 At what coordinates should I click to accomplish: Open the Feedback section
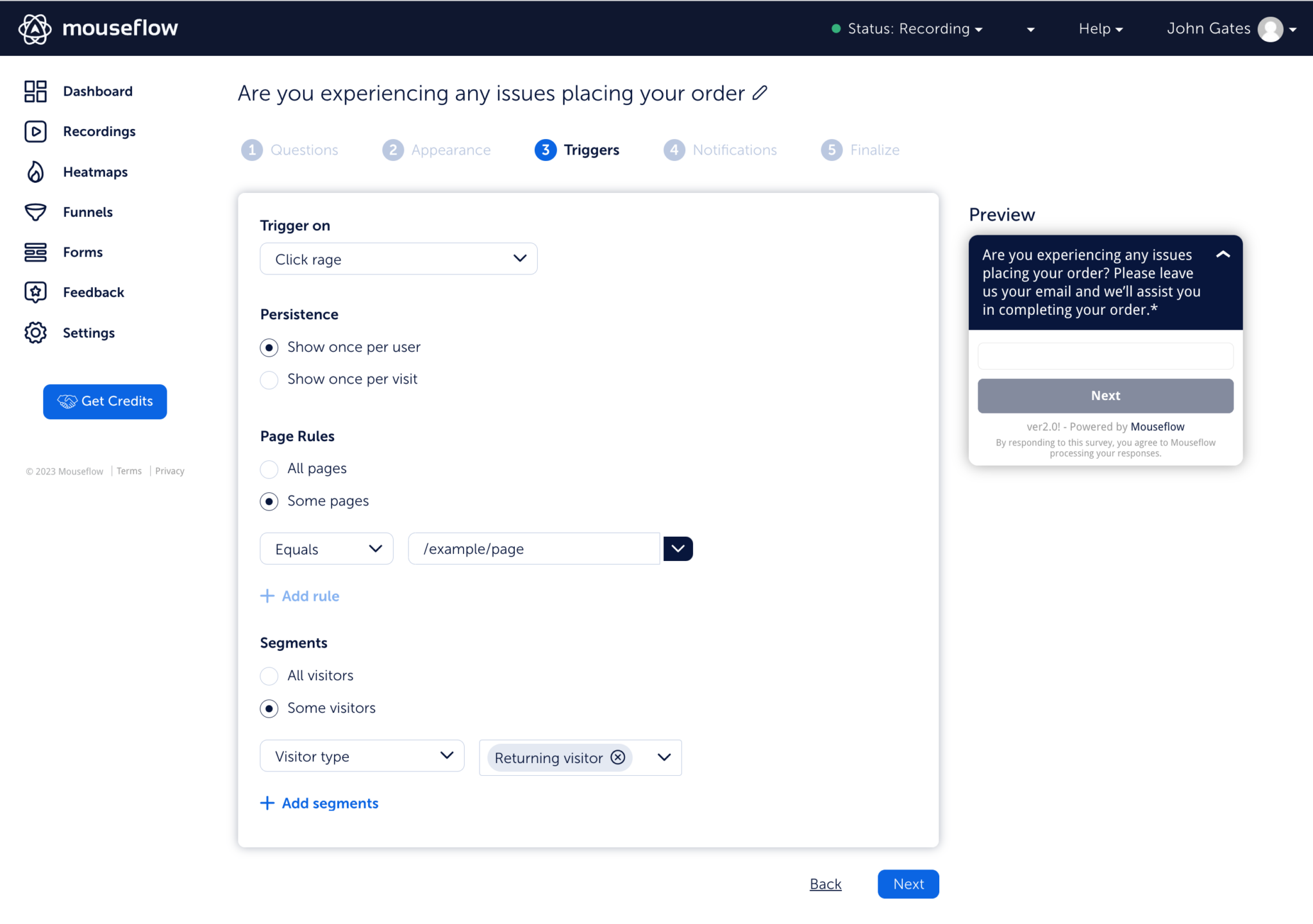(x=93, y=292)
